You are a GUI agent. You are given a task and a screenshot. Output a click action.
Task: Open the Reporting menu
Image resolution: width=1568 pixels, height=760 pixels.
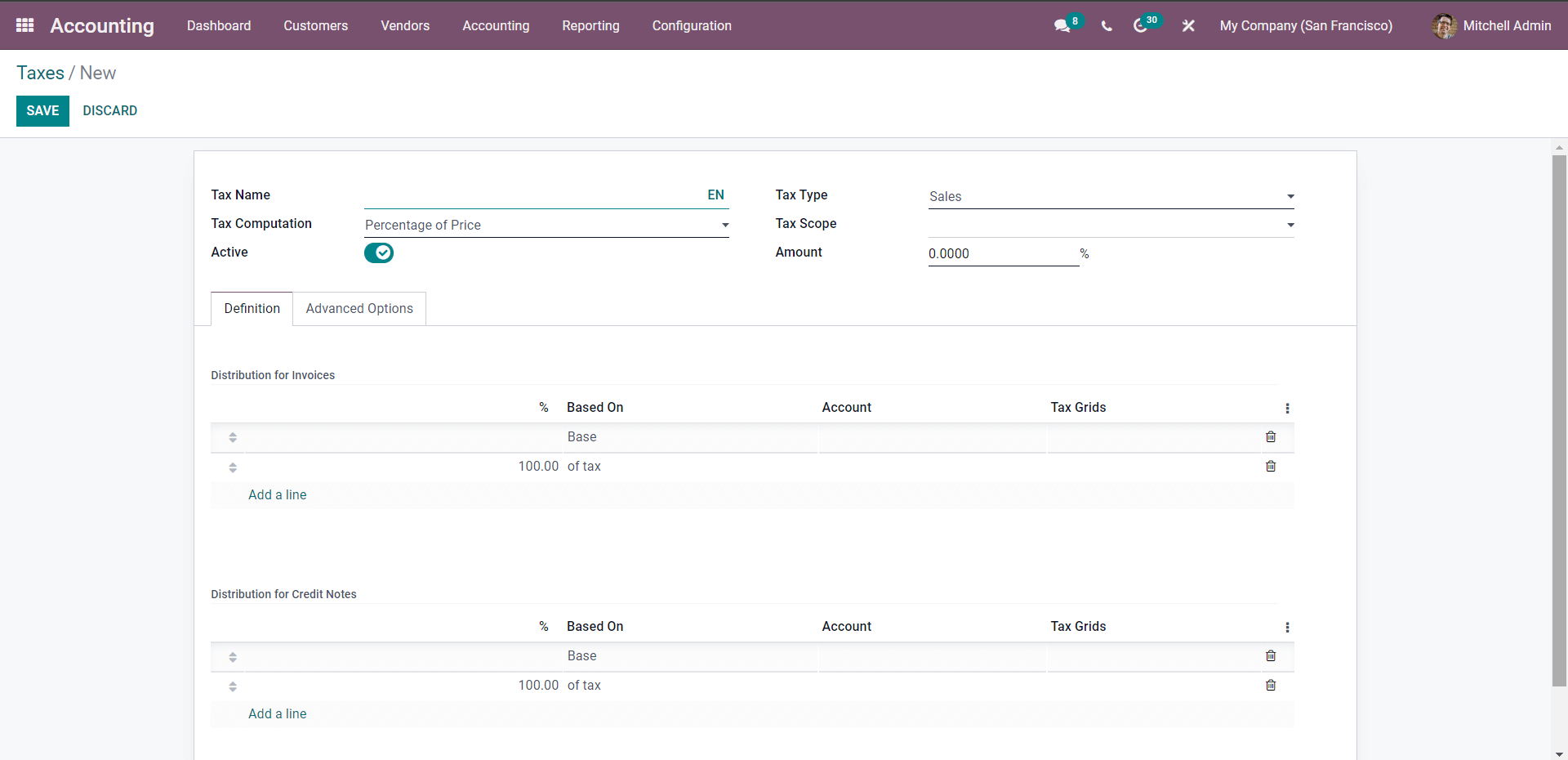590,26
